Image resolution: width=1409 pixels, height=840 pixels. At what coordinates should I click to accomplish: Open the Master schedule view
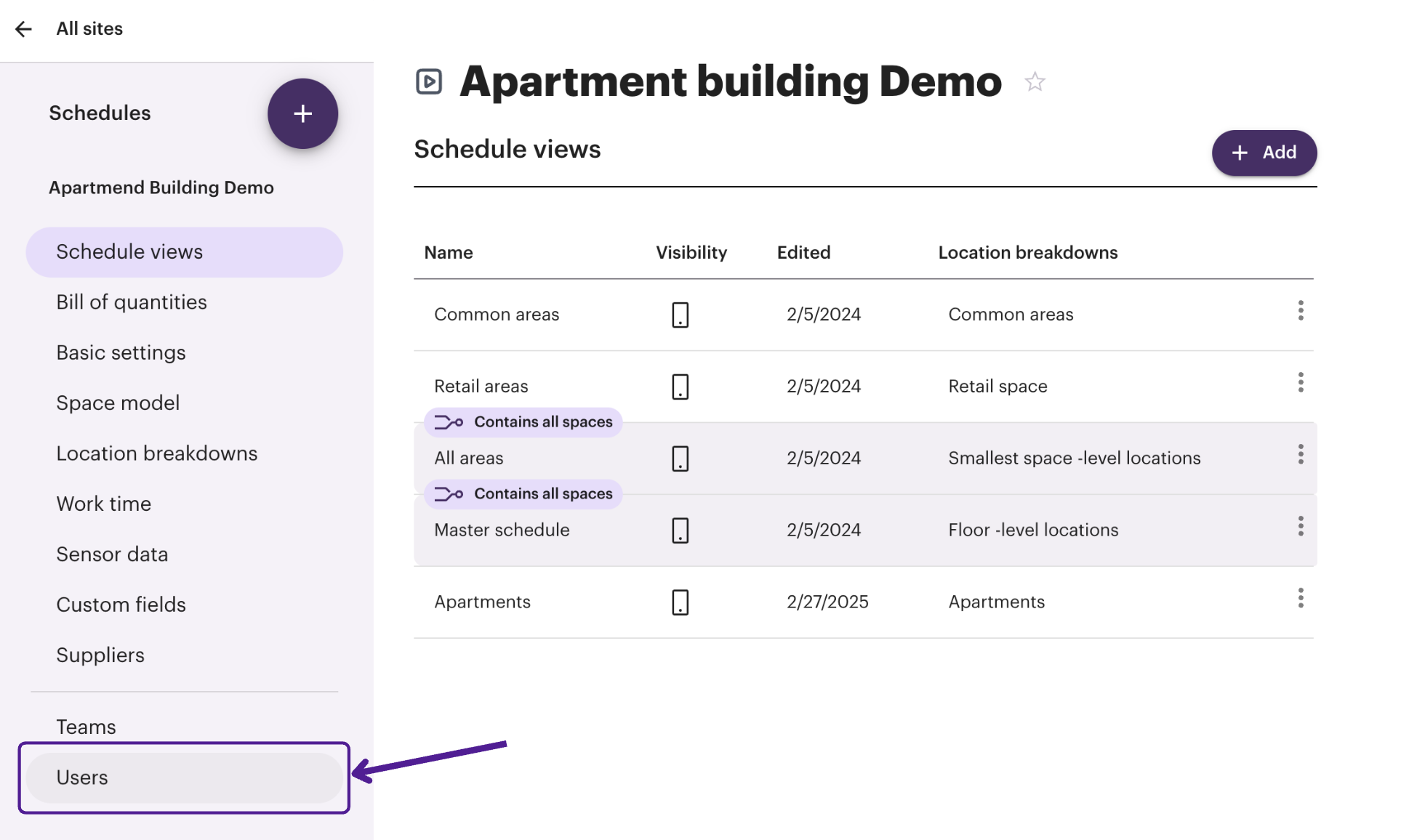click(502, 530)
